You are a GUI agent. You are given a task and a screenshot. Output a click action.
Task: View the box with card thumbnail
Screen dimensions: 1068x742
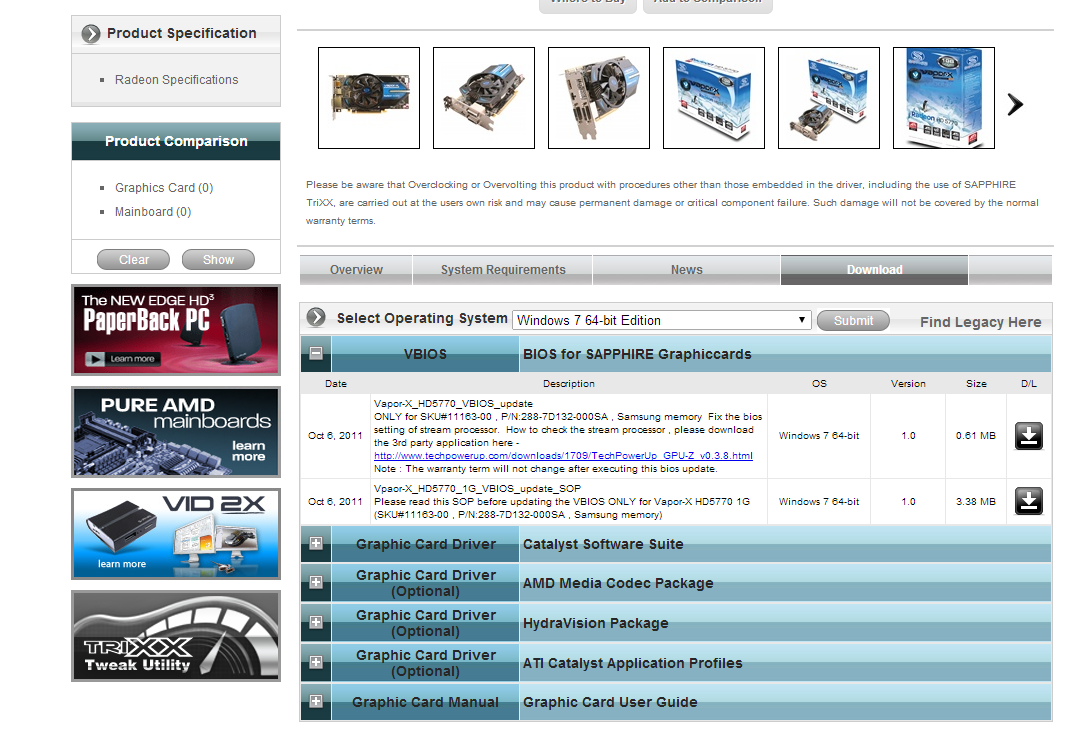pos(829,98)
